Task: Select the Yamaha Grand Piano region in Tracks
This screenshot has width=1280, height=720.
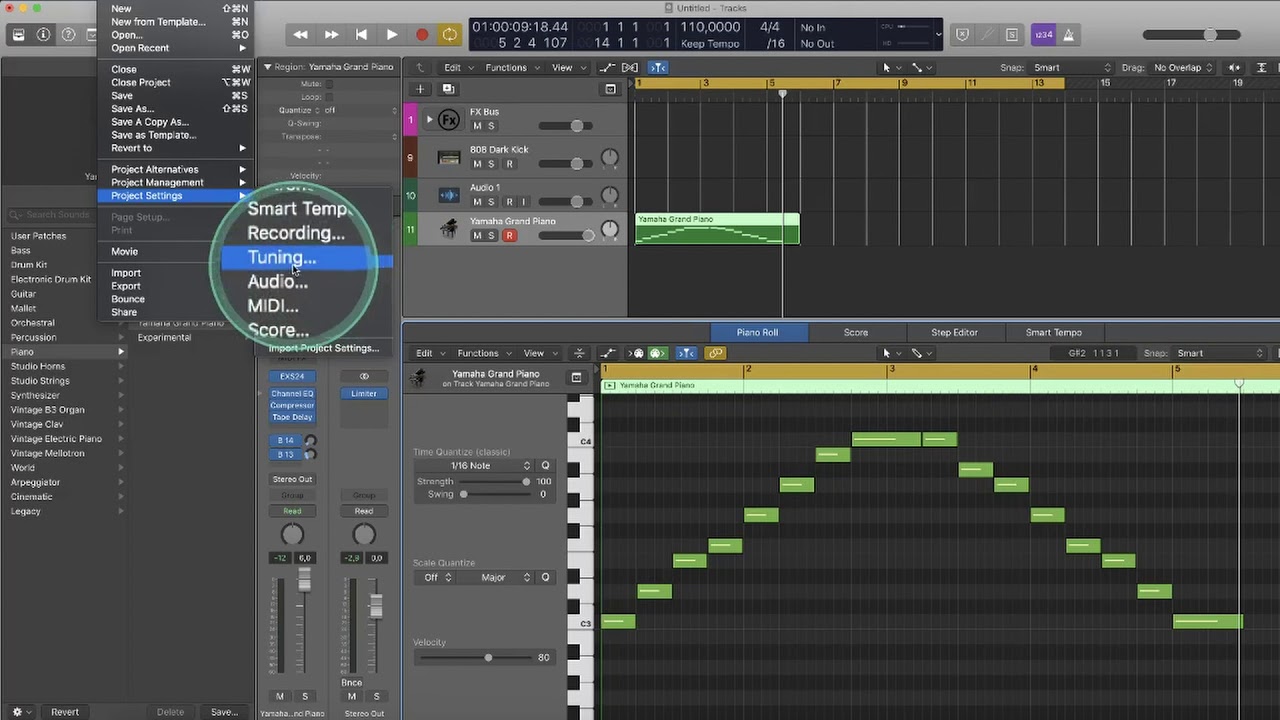Action: pyautogui.click(x=717, y=229)
